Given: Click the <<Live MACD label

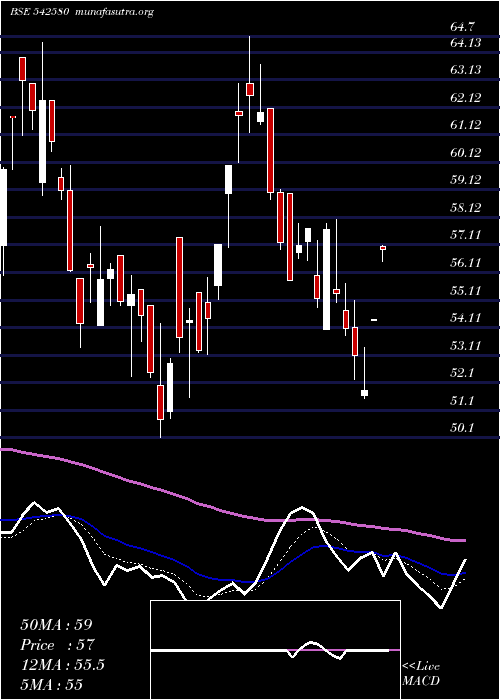Looking at the screenshot, I should coord(421,674).
